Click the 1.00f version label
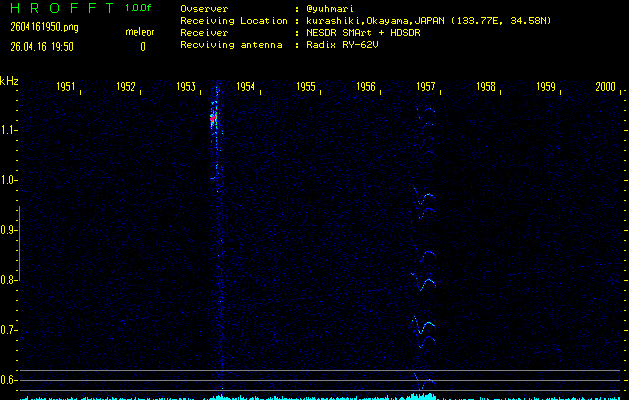The image size is (629, 400). 139,8
